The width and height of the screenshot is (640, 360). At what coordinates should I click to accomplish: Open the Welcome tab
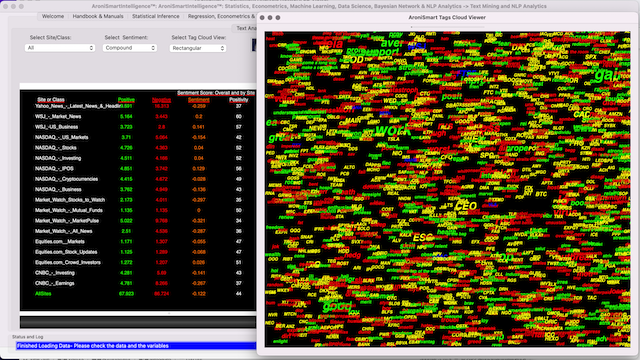pos(53,16)
